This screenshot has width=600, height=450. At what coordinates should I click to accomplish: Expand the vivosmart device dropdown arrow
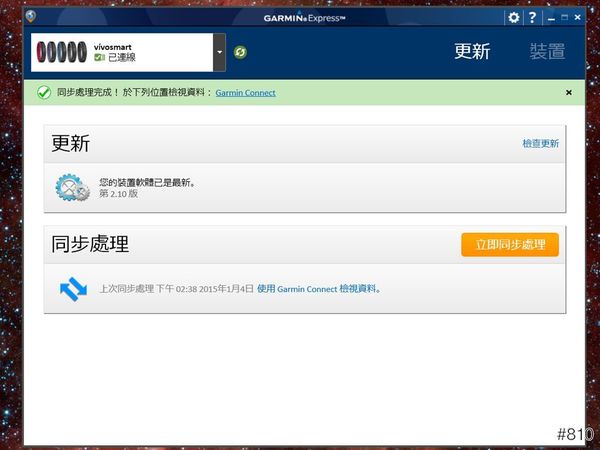(x=220, y=52)
